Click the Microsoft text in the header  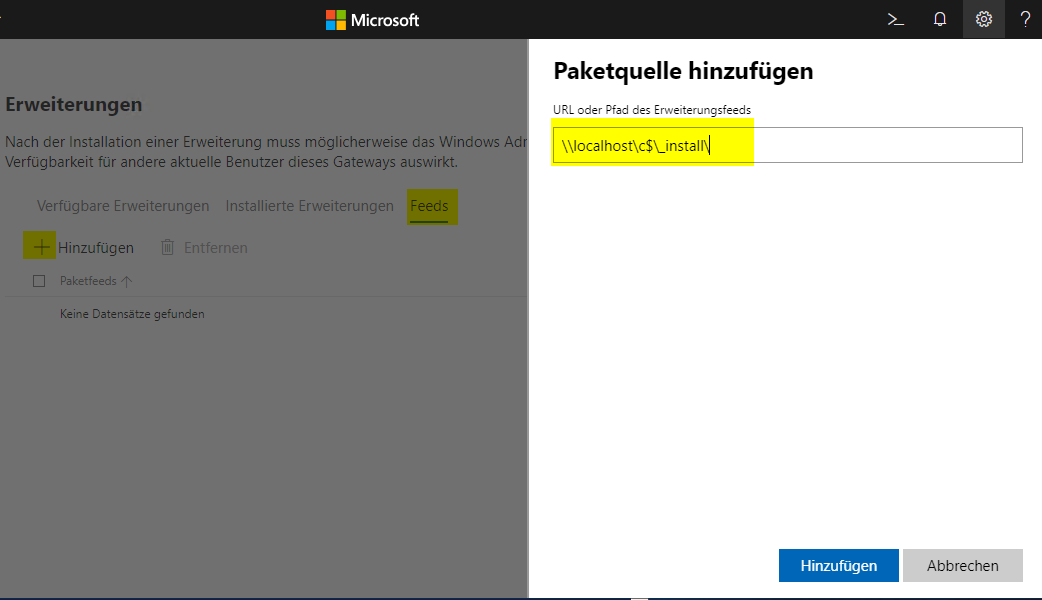point(385,20)
